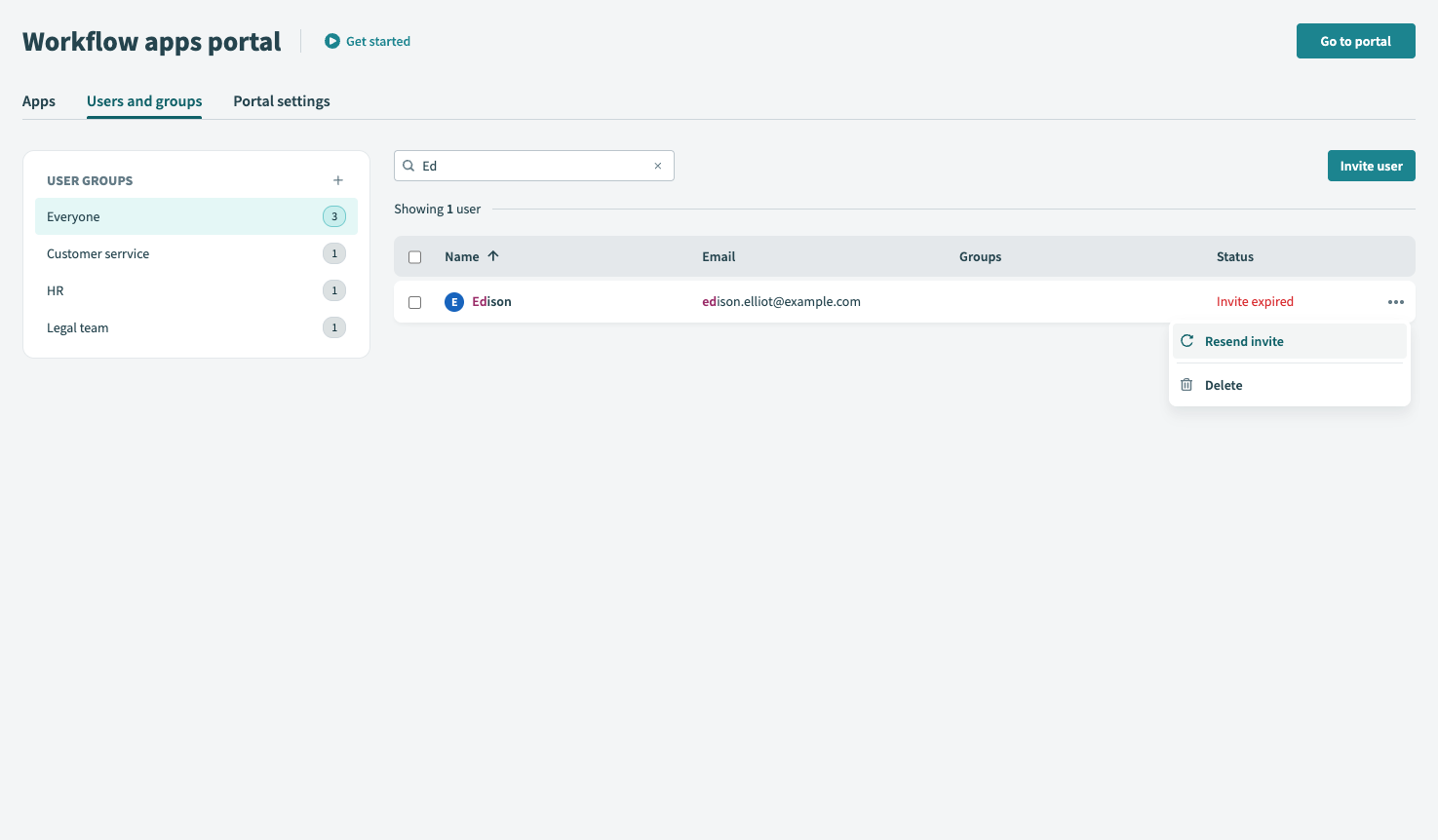The image size is (1438, 840).
Task: Click Edison's blue avatar icon
Action: point(454,302)
